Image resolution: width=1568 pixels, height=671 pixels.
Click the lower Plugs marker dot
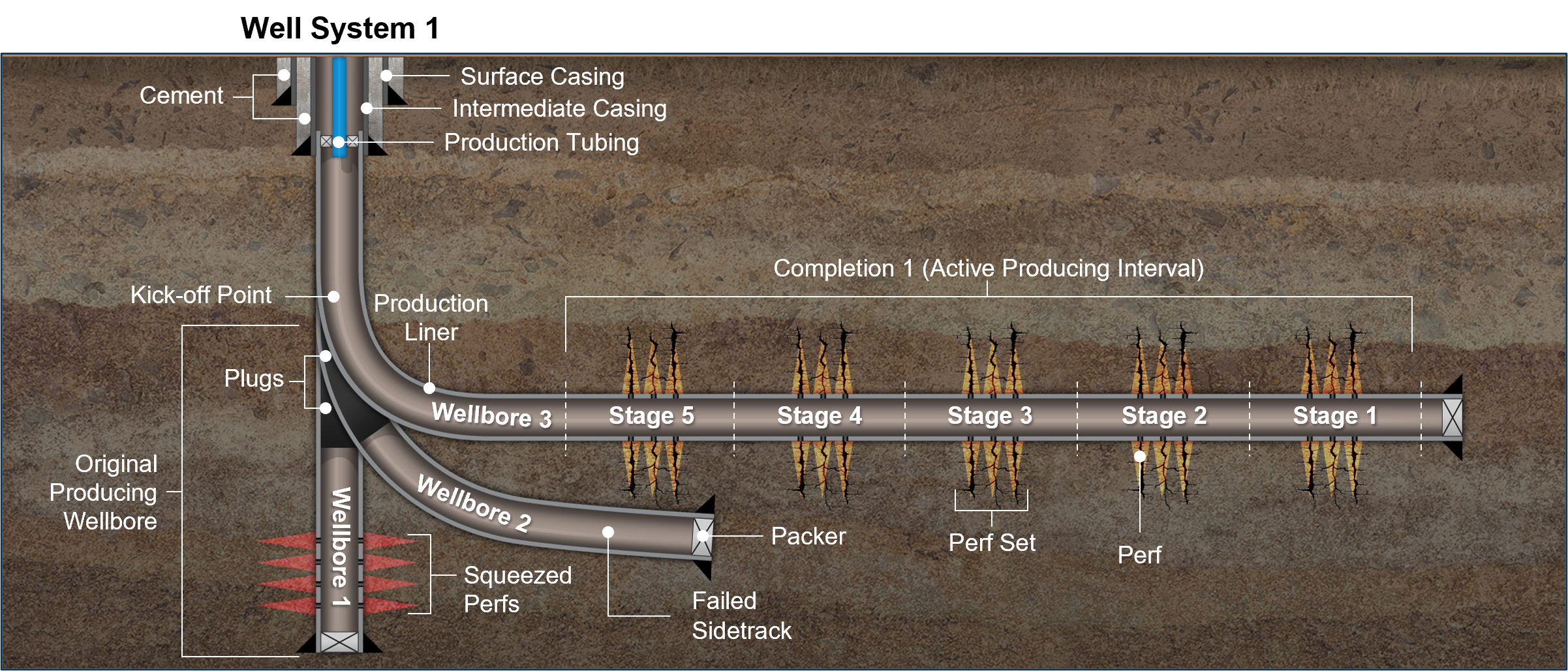click(x=326, y=408)
